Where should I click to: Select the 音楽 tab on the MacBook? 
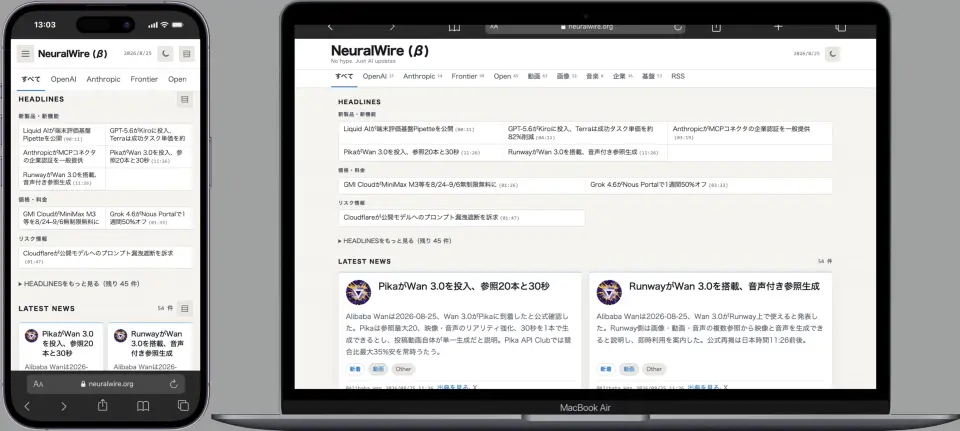pos(592,77)
